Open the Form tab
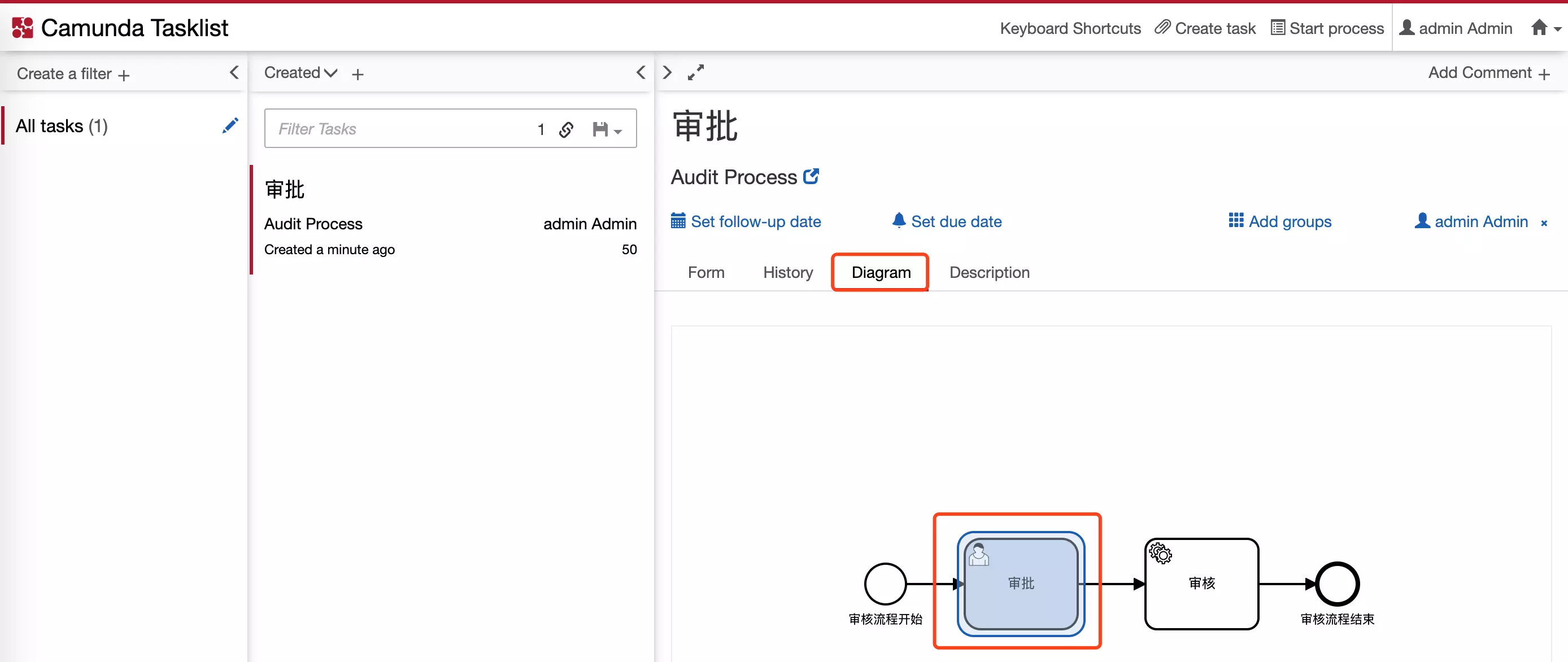Viewport: 1568px width, 662px height. coord(706,272)
